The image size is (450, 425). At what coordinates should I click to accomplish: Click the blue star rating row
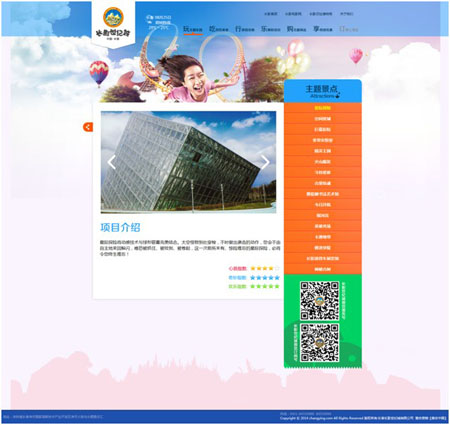click(x=265, y=278)
